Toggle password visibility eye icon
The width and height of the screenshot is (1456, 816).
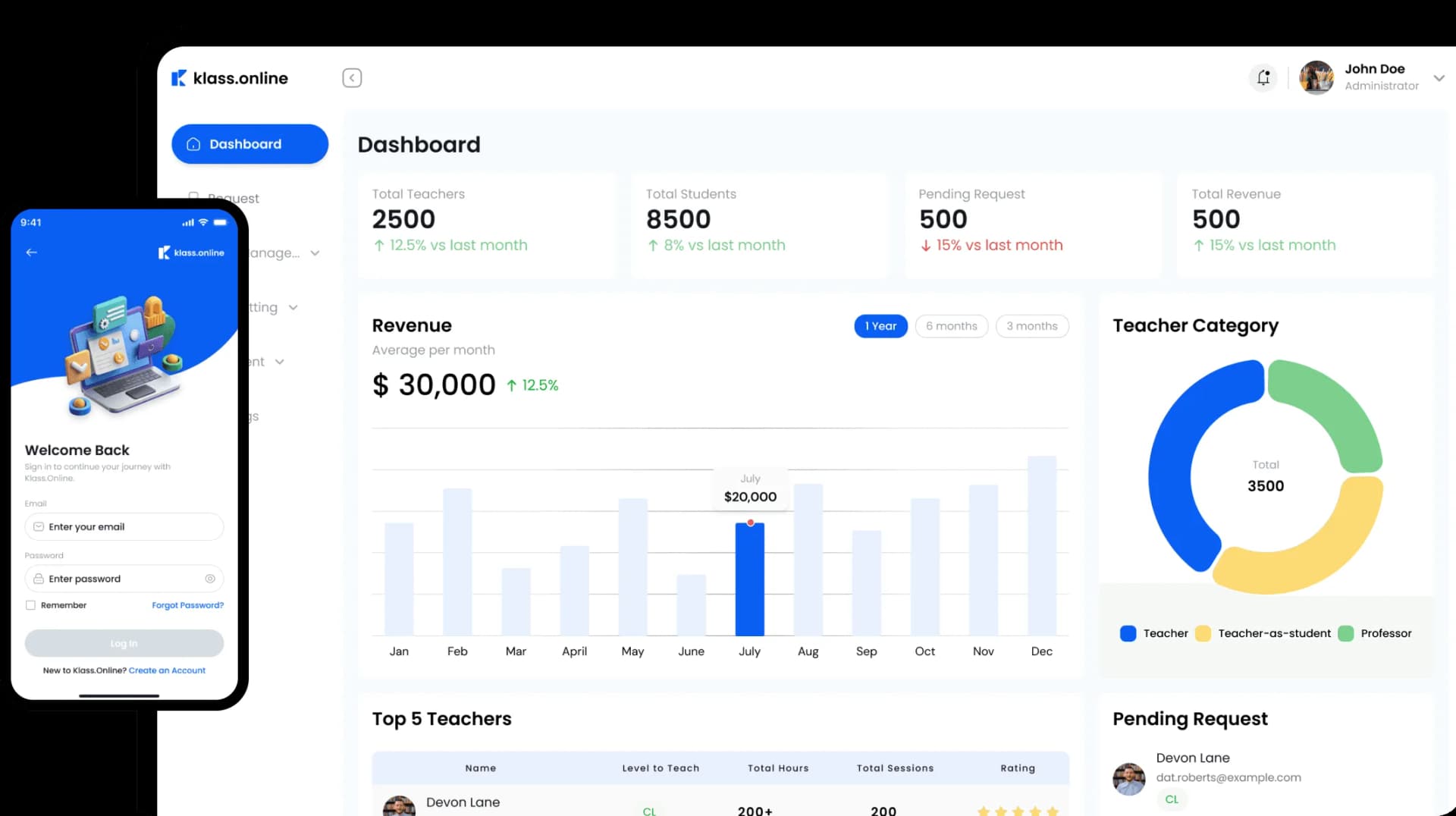click(x=210, y=579)
